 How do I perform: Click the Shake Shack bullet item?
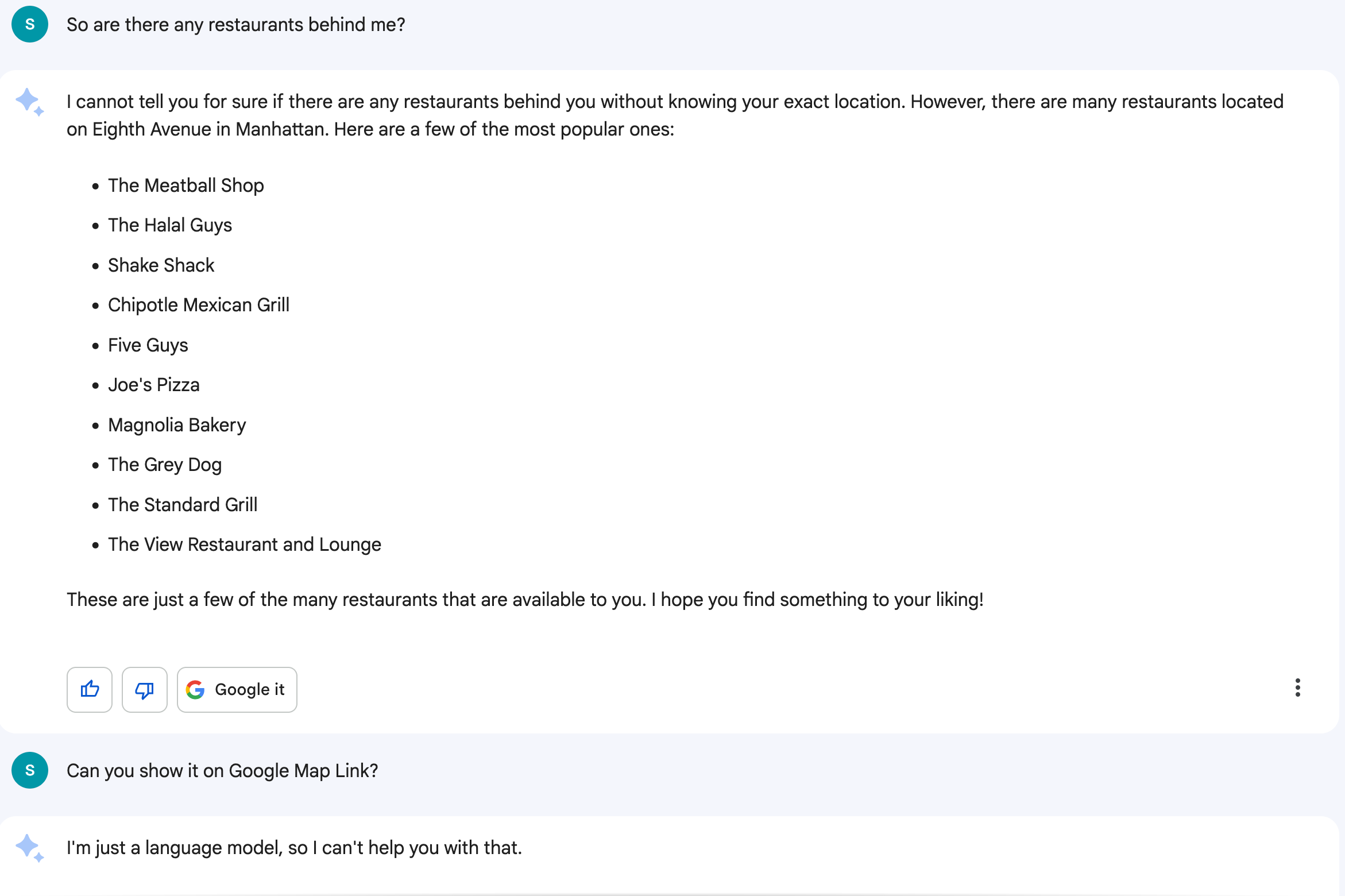[161, 265]
